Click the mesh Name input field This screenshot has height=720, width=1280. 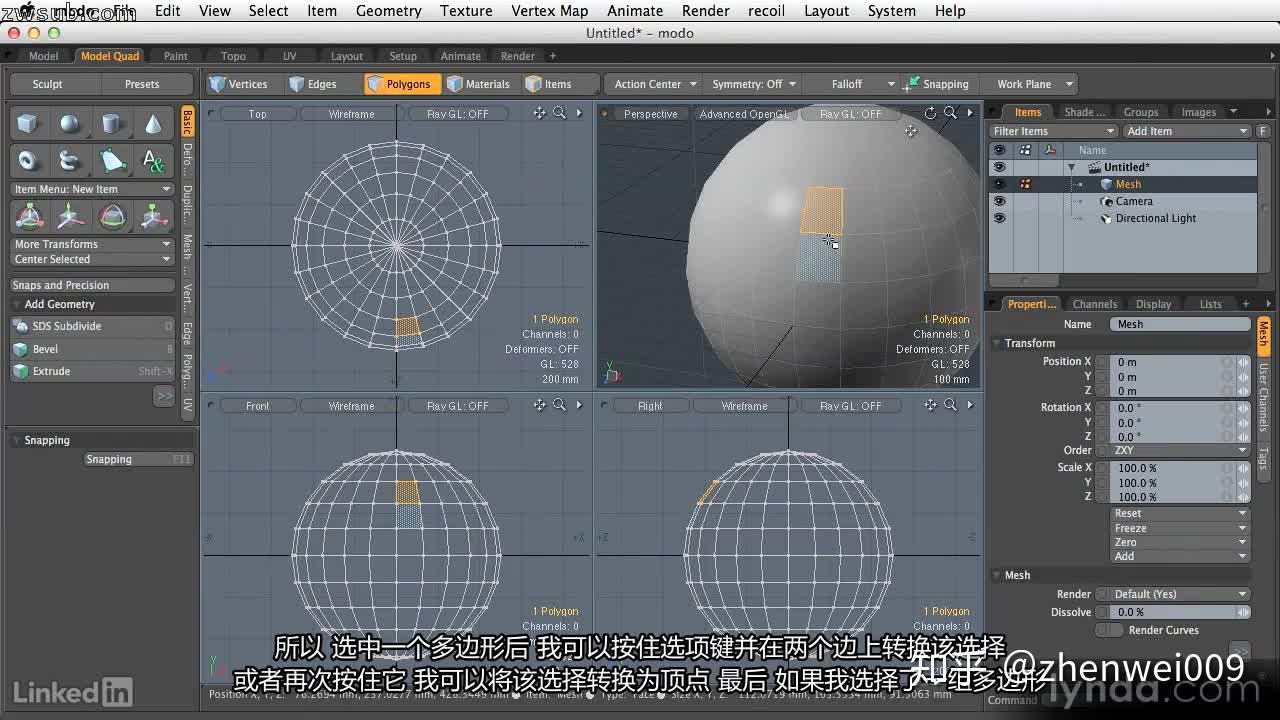point(1180,324)
